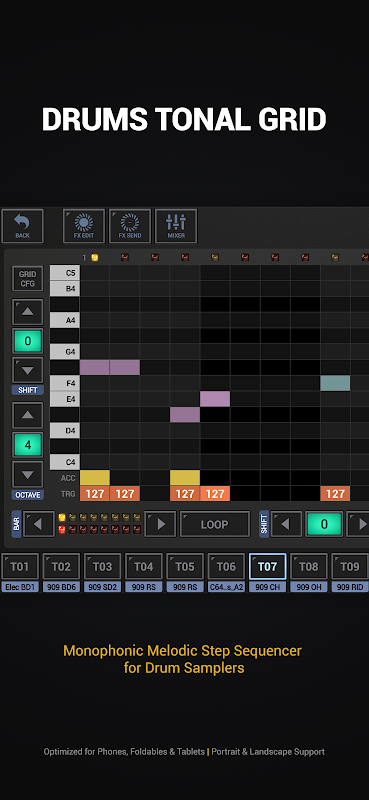Toggle the LOOP button
The width and height of the screenshot is (369, 800).
pos(215,524)
